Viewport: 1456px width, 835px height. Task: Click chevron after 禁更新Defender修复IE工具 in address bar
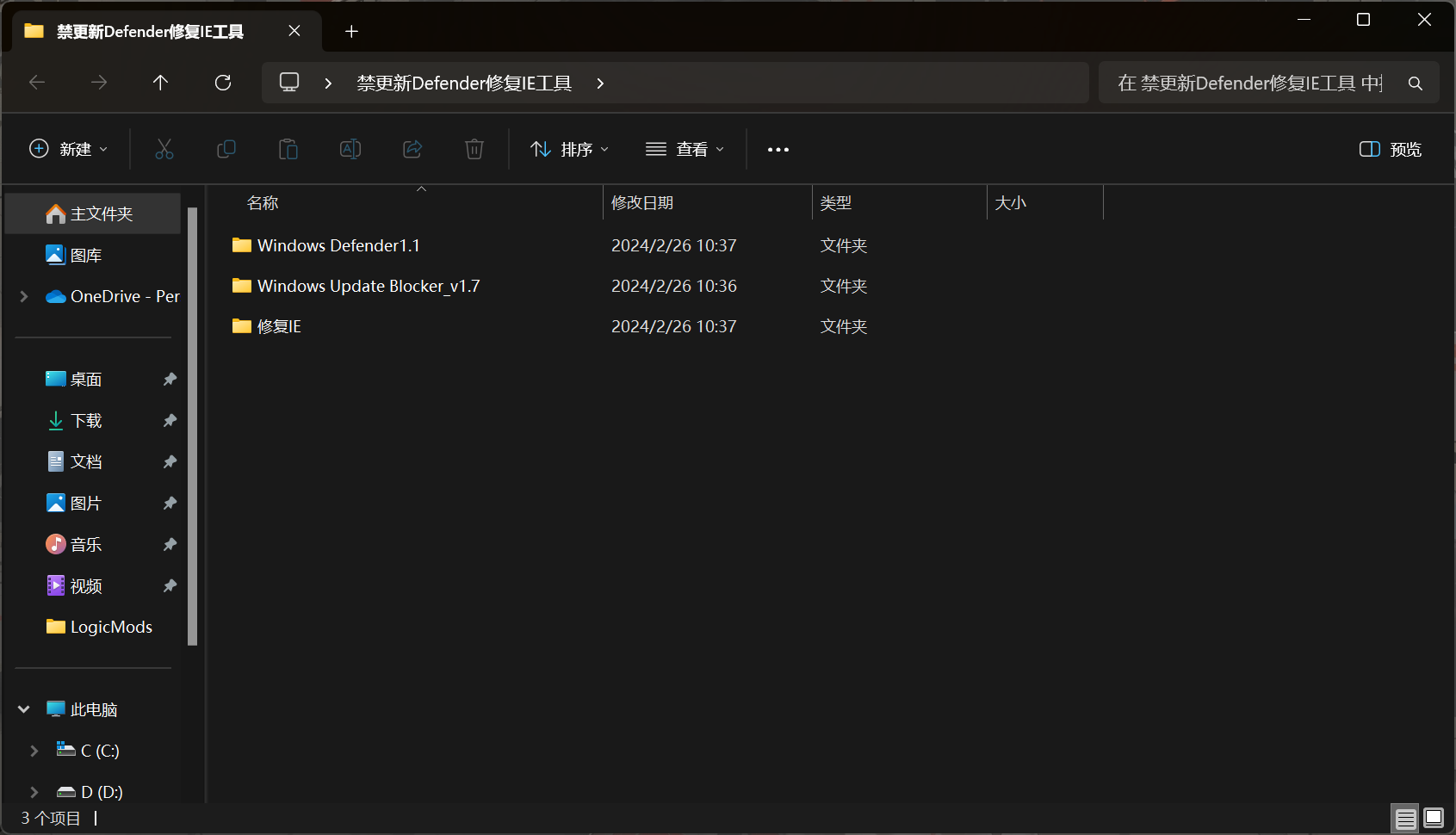point(600,83)
